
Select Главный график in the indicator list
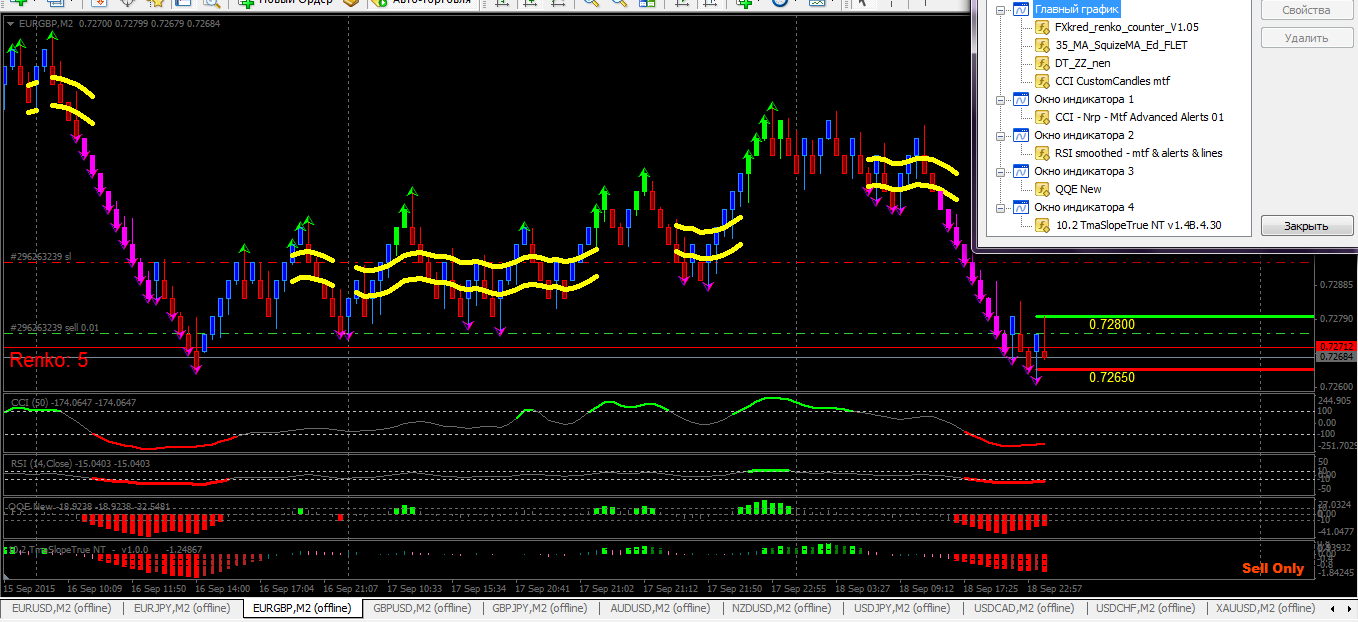click(1076, 10)
